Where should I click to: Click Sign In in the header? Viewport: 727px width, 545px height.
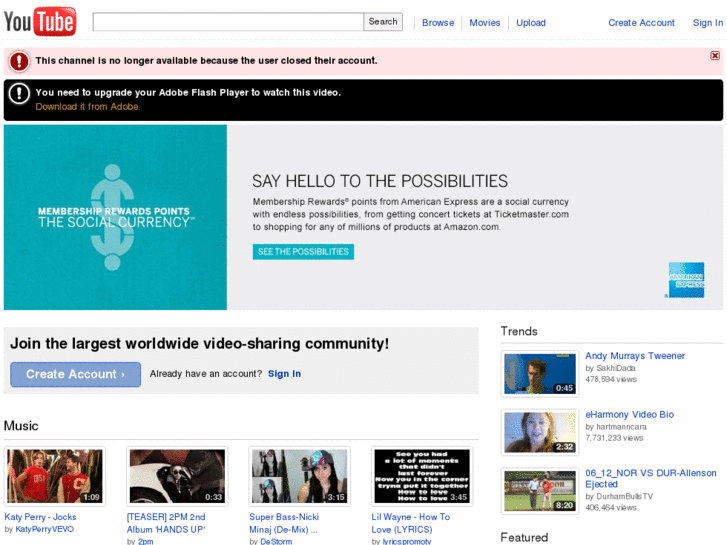pyautogui.click(x=708, y=23)
